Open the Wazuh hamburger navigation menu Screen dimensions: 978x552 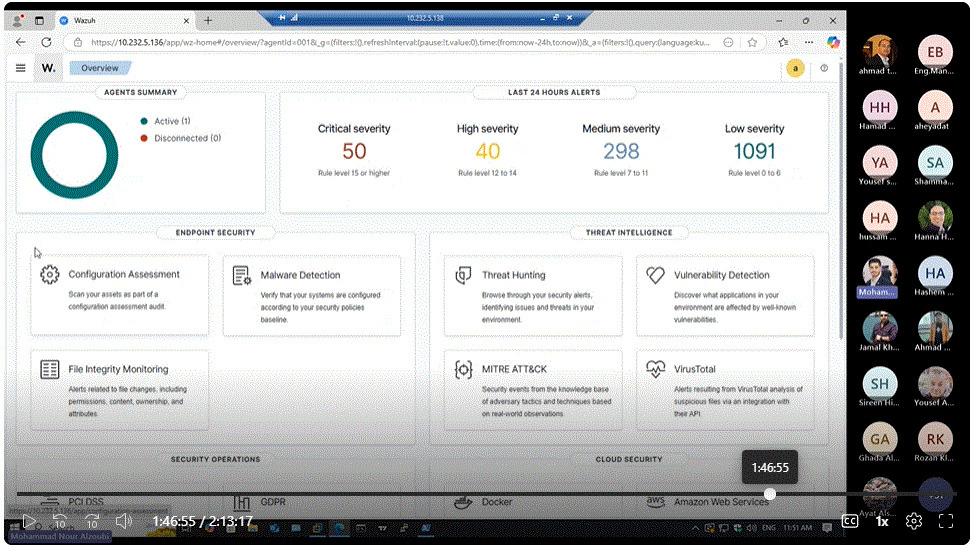tap(21, 68)
